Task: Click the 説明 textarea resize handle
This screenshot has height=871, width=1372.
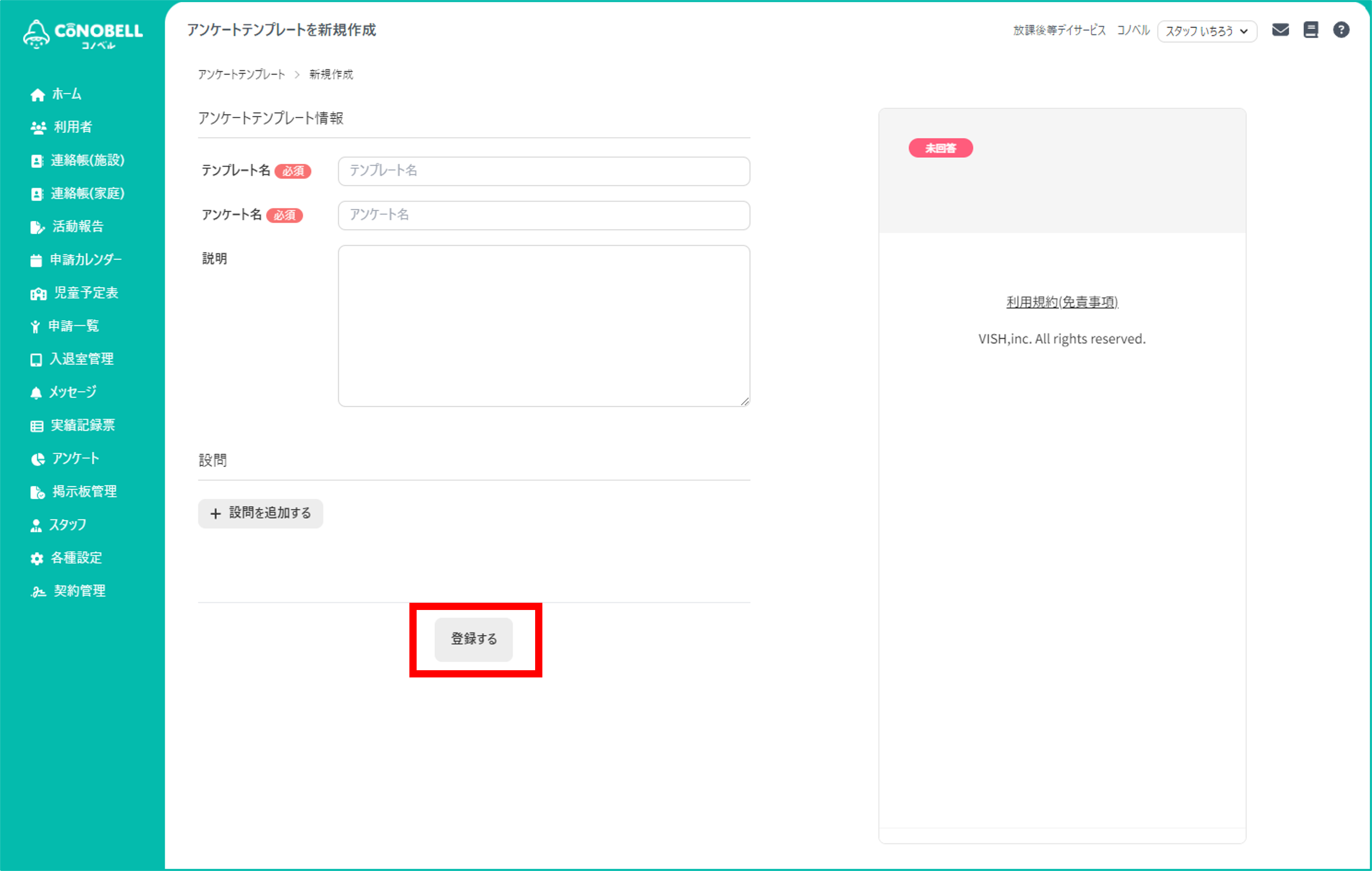Action: coord(745,402)
